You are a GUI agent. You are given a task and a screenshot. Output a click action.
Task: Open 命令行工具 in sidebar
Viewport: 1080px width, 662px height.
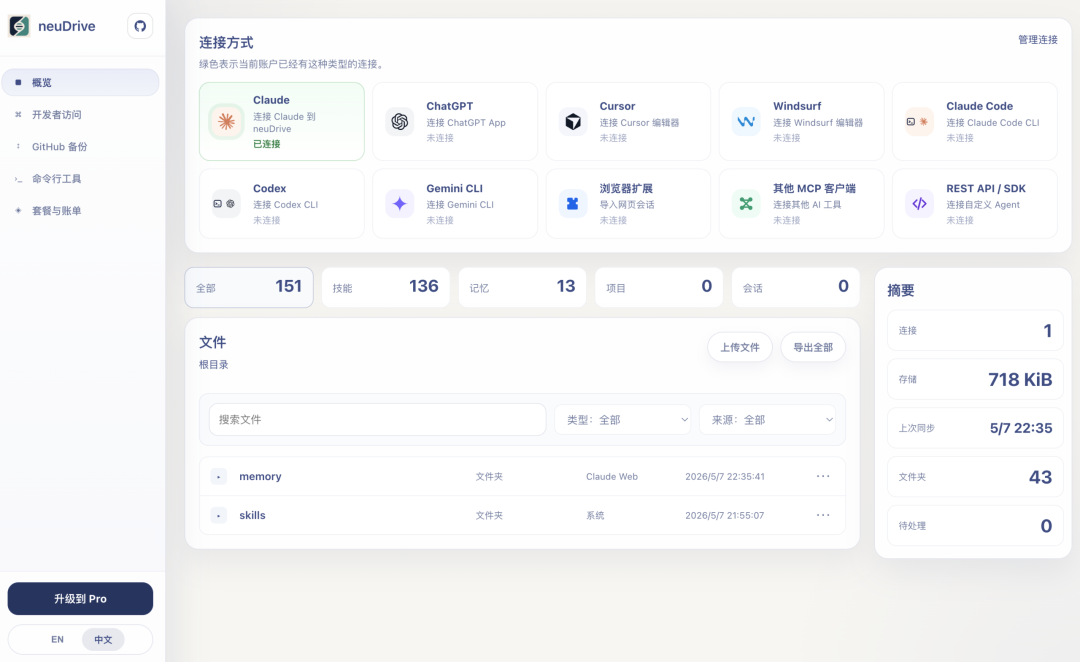click(81, 178)
